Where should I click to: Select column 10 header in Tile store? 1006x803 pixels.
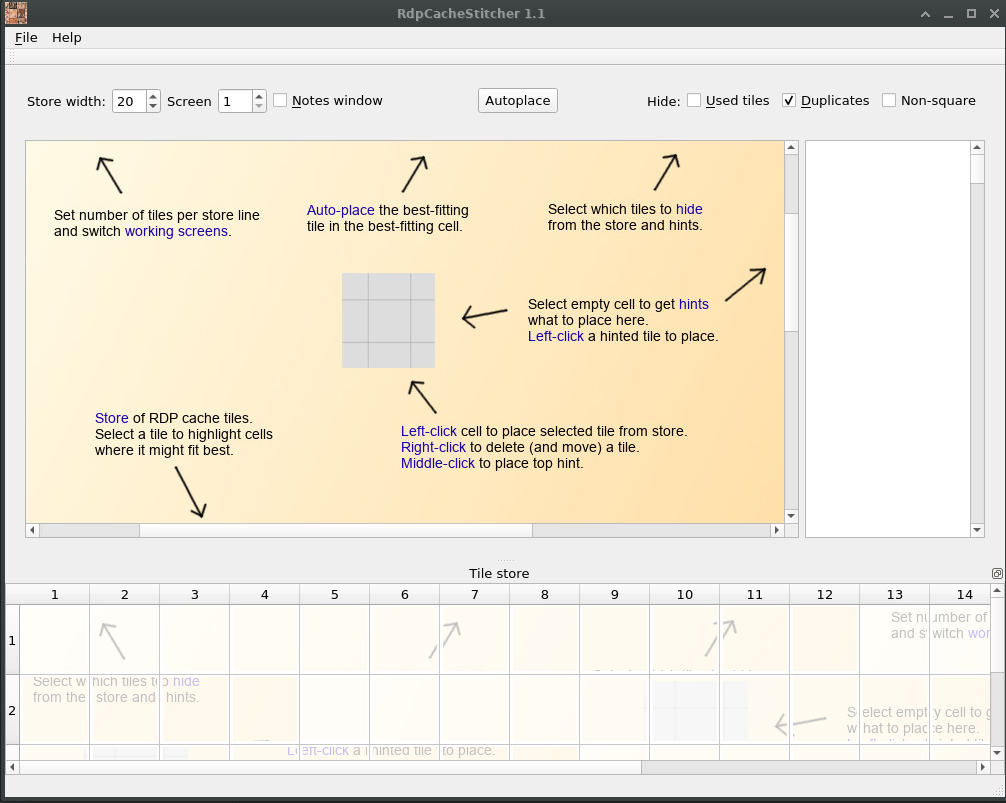684,594
